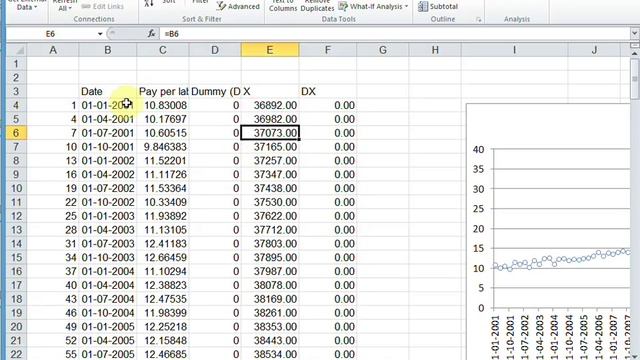Click cell with date 01-04-2001
Screen dimensions: 640x360
click(107, 119)
